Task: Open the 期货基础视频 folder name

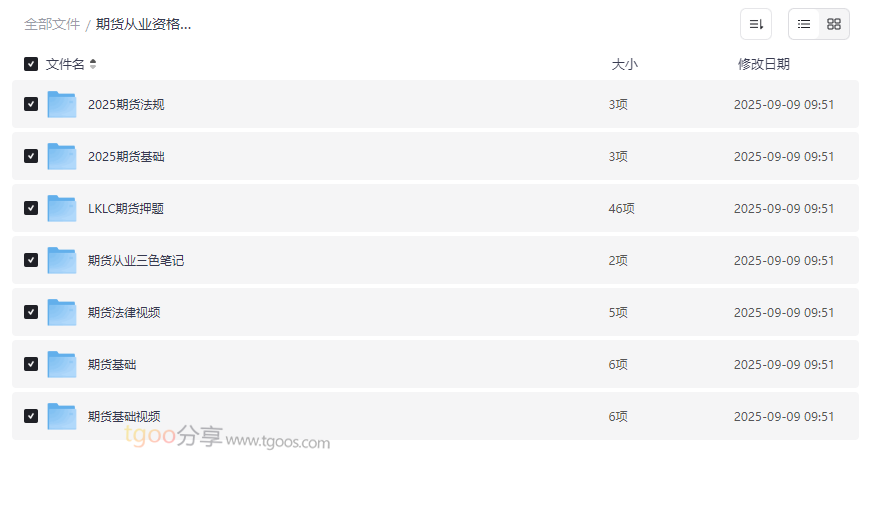Action: click(x=124, y=416)
